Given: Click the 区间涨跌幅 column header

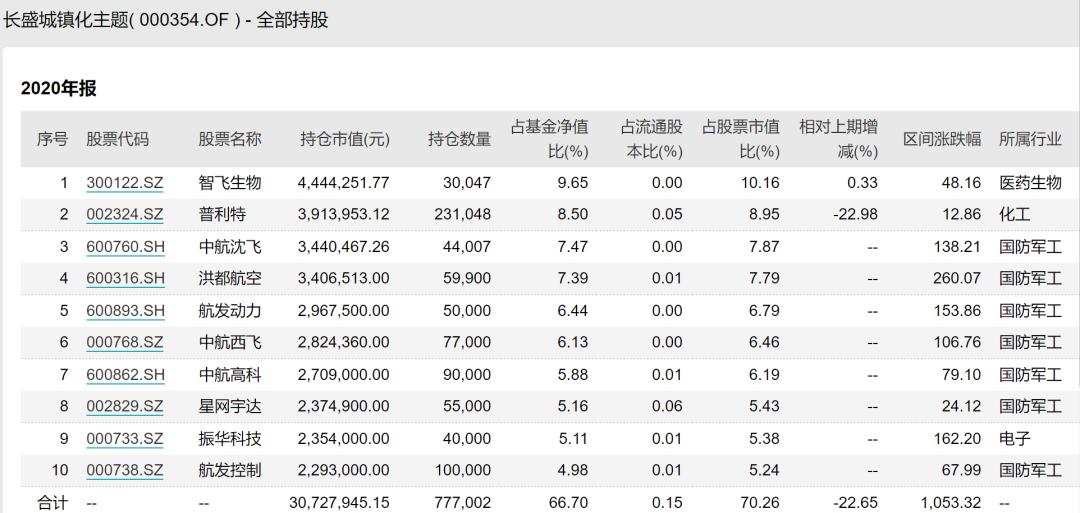Looking at the screenshot, I should pos(942,139).
